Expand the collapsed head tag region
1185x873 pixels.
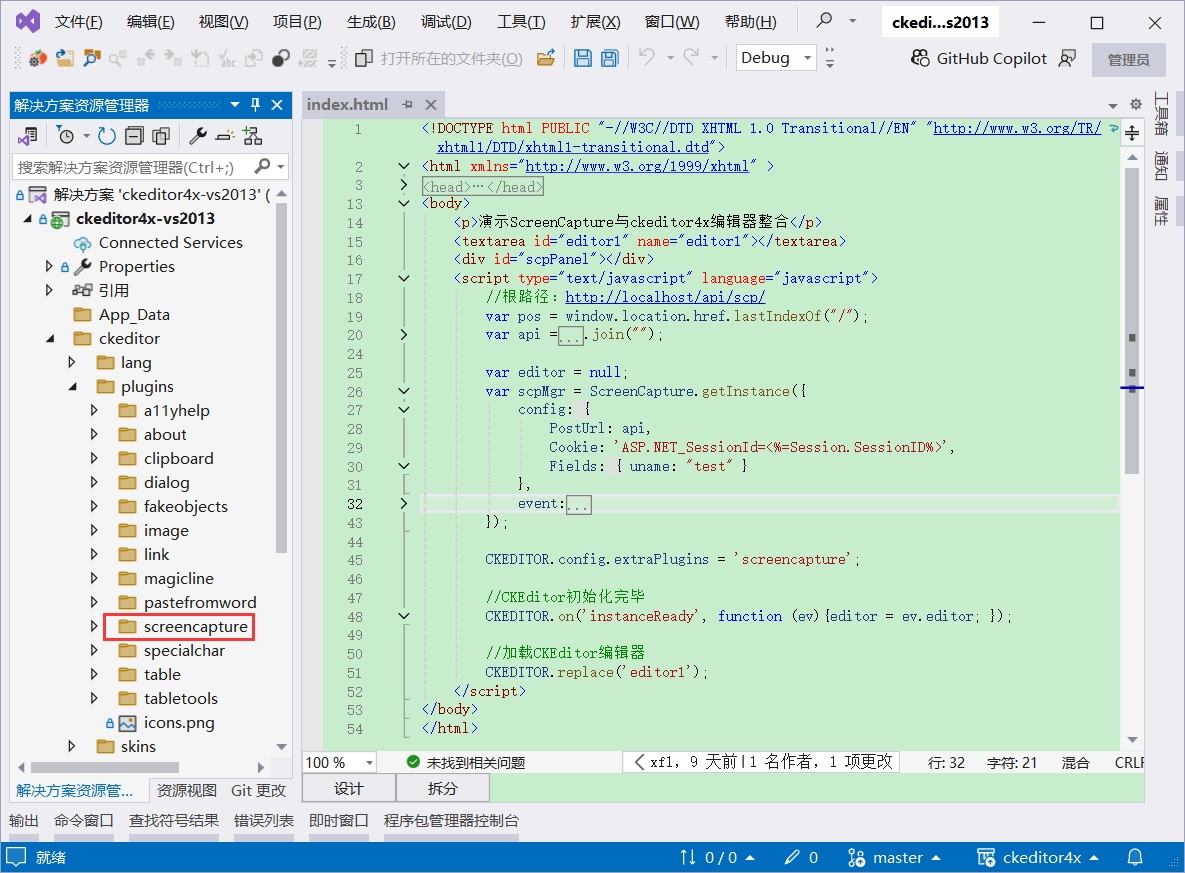click(404, 186)
